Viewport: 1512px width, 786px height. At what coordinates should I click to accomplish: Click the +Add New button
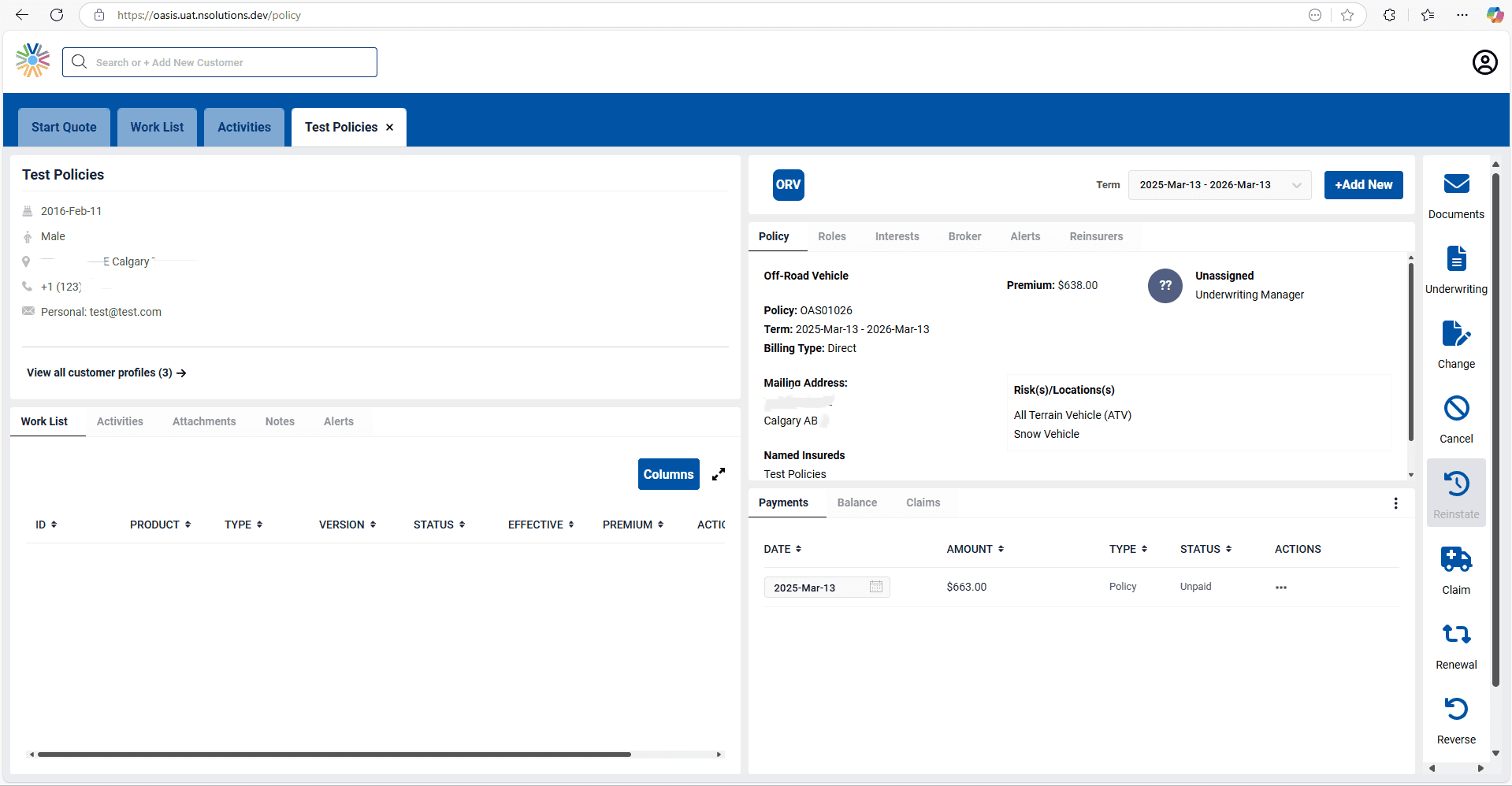[x=1363, y=185]
